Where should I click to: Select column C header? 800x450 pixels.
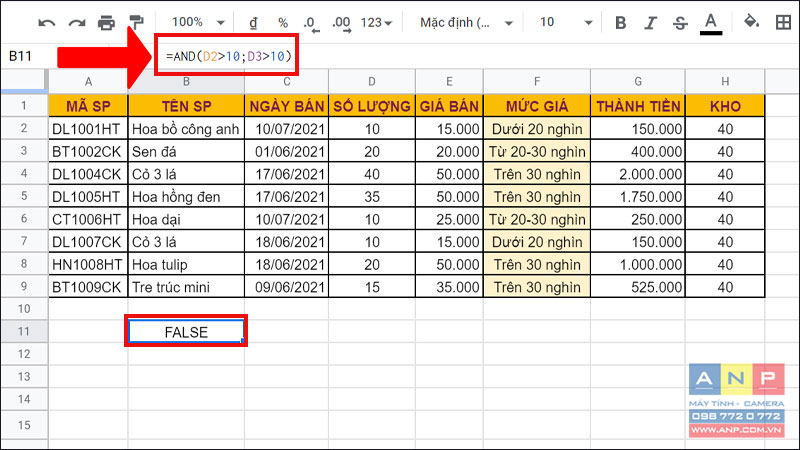click(287, 82)
